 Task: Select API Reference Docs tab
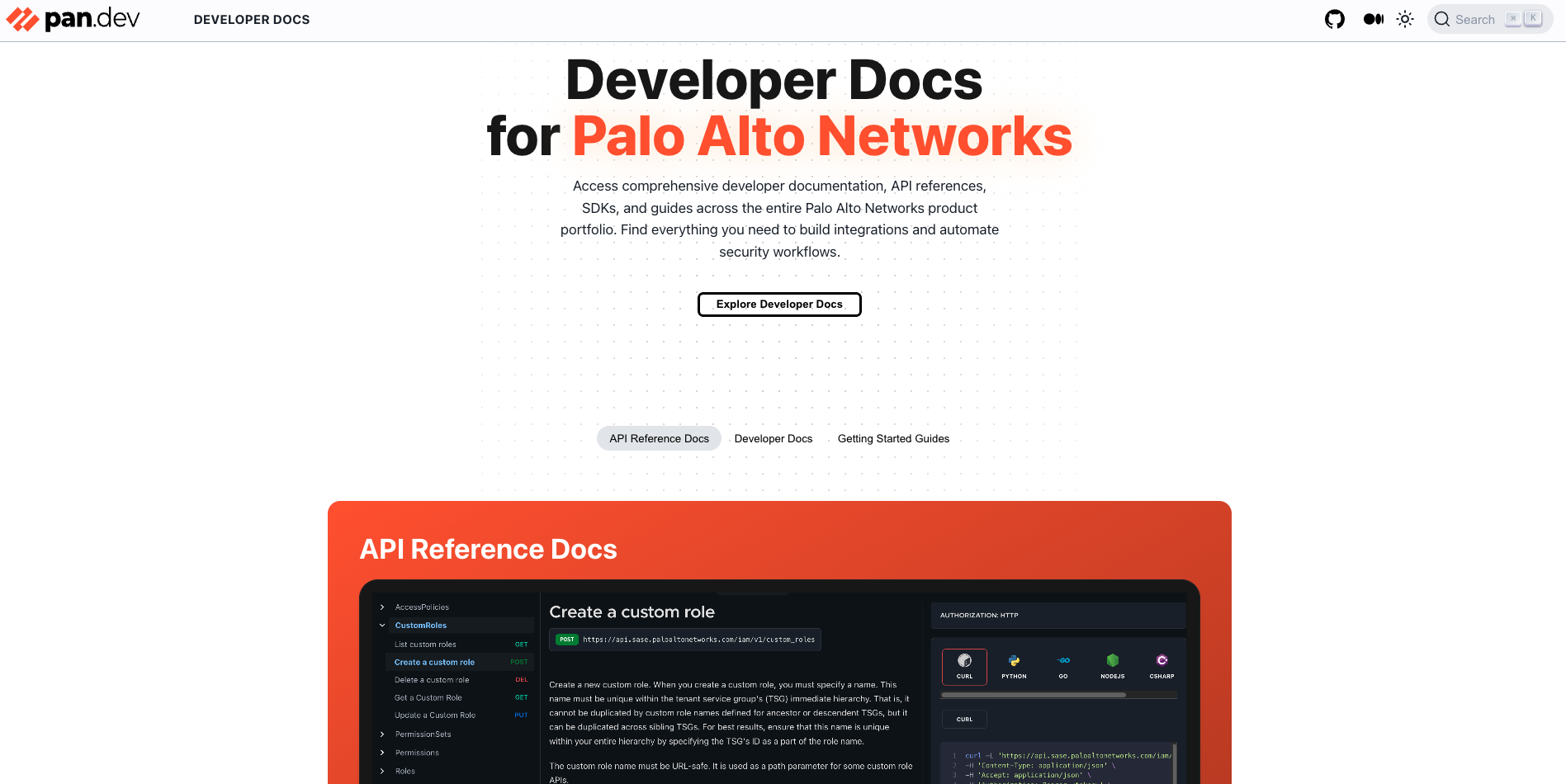pos(659,438)
